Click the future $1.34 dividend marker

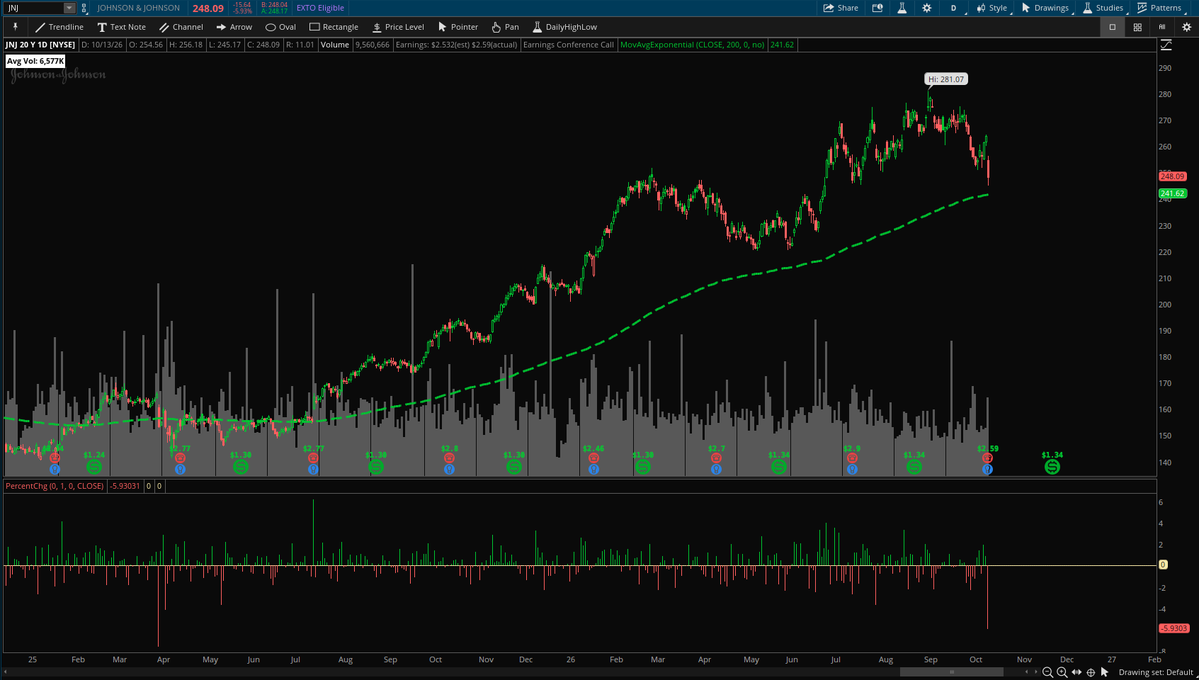[x=1052, y=466]
